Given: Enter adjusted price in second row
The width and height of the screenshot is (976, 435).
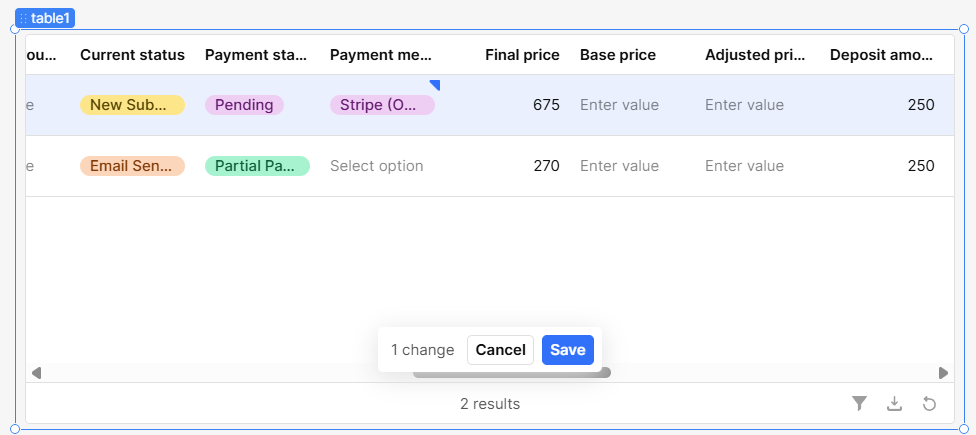Looking at the screenshot, I should coord(744,166).
